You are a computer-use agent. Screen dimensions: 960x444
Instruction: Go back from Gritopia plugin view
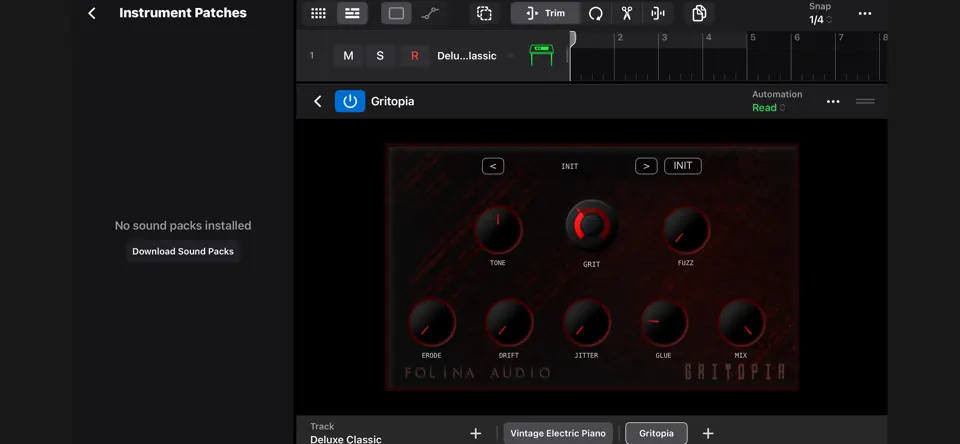(317, 101)
